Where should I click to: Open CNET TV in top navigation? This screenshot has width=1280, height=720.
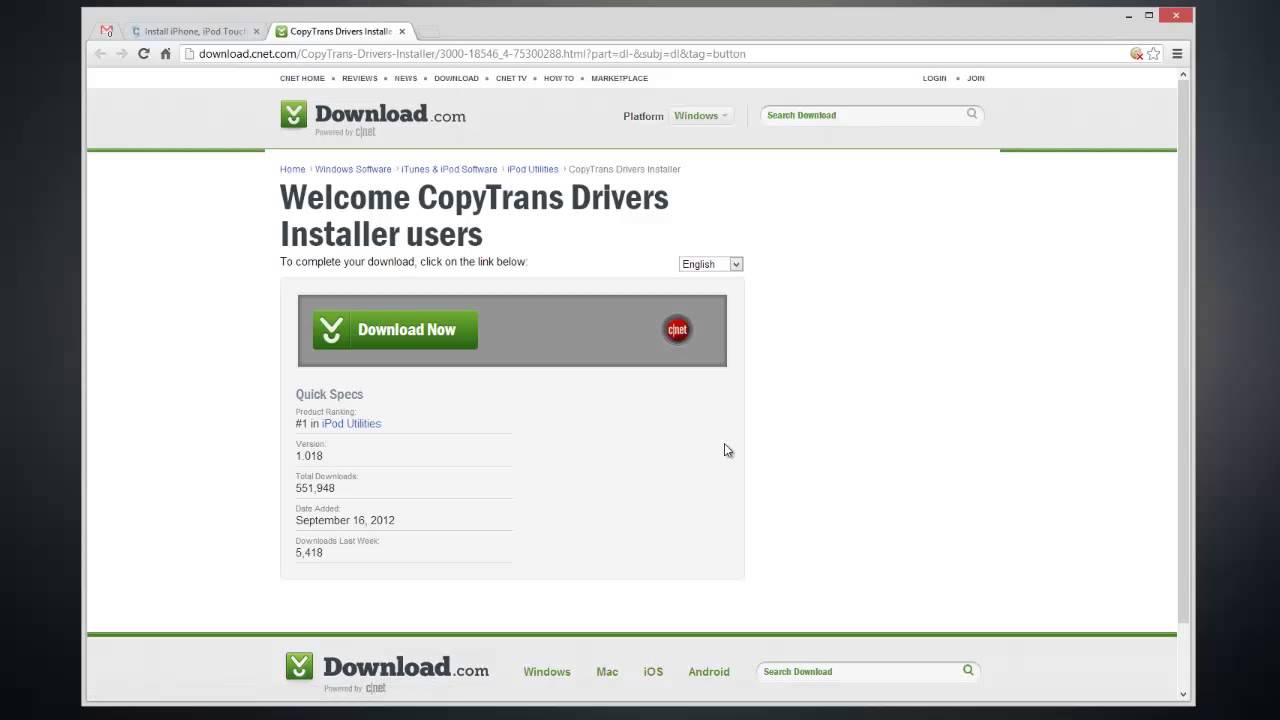[511, 78]
